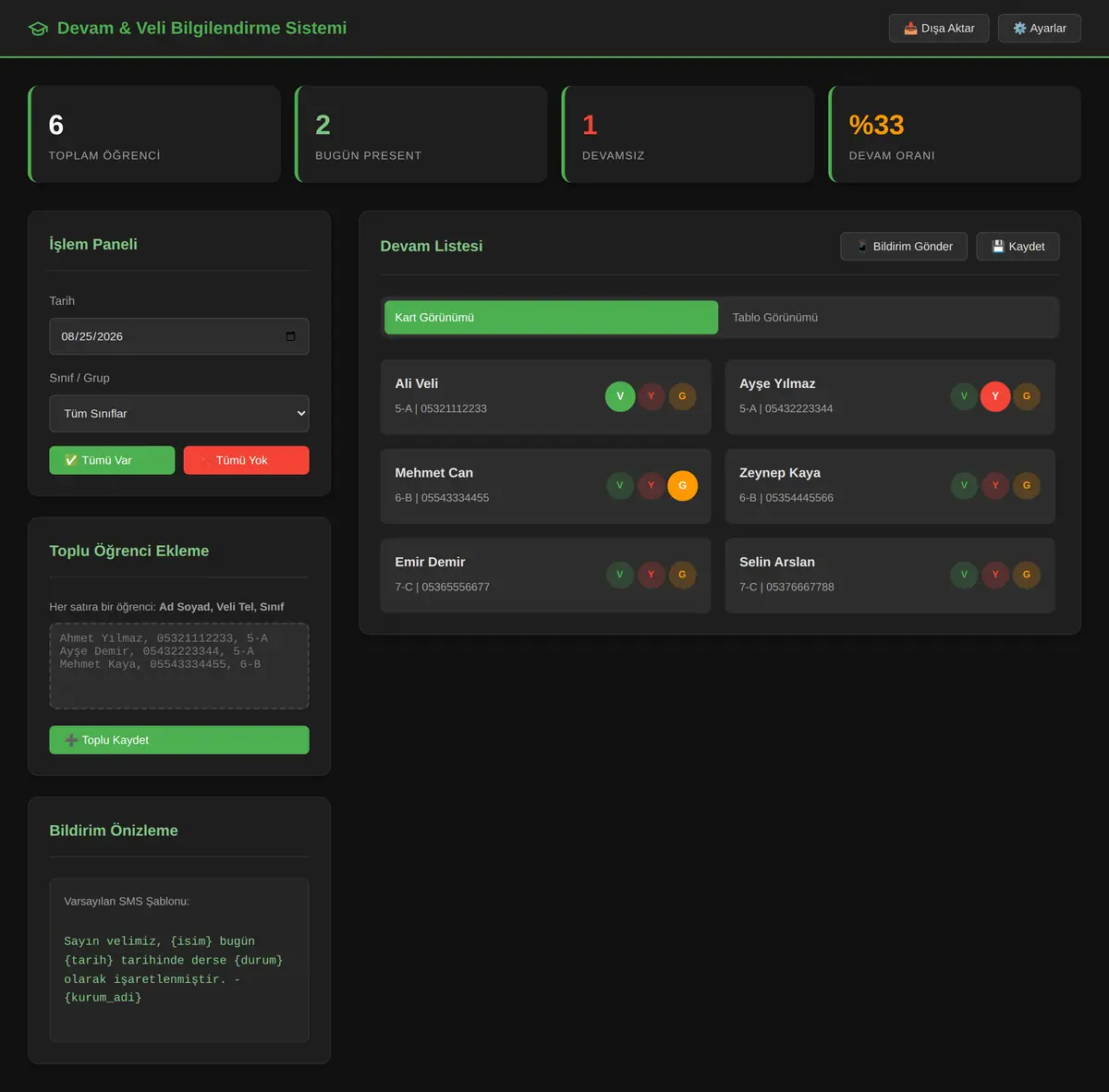Click Zeynep Kaya's phone number 05354445566
Image resolution: width=1109 pixels, height=1092 pixels.
tap(799, 498)
